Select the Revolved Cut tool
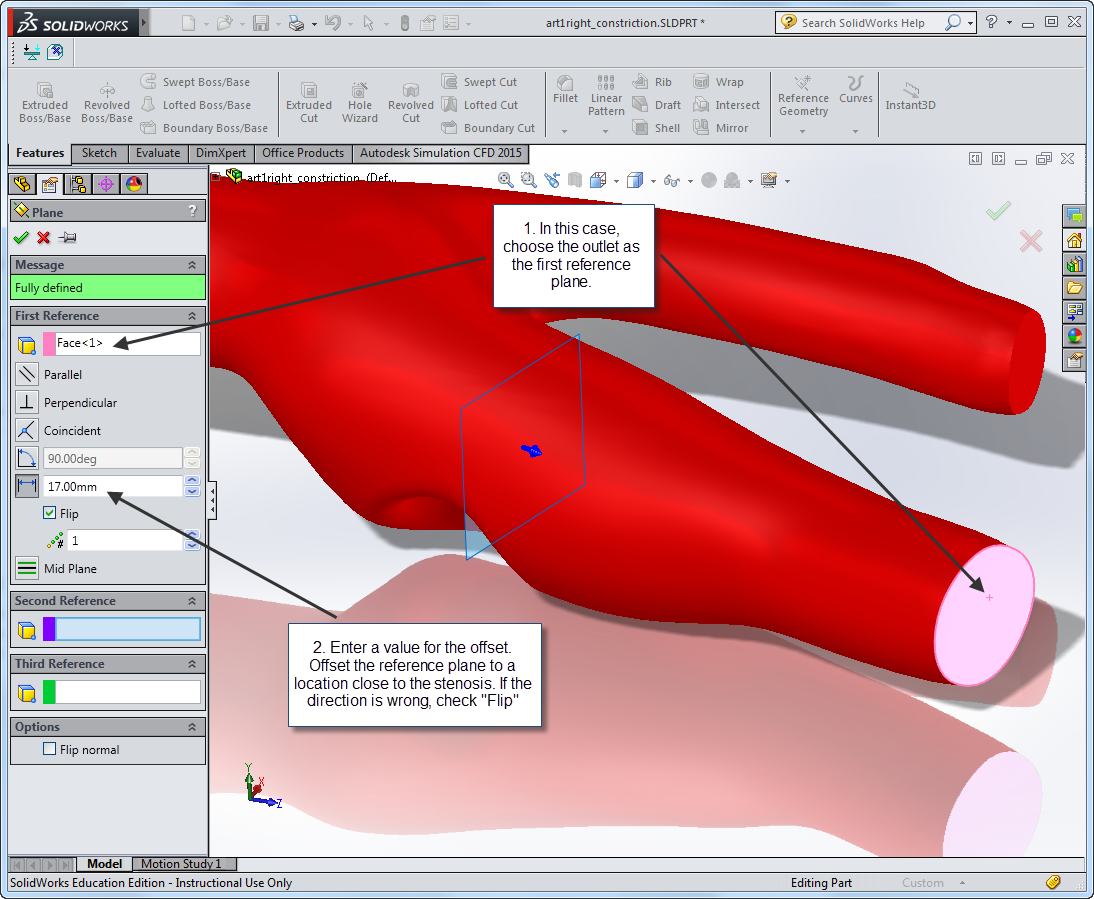 410,102
